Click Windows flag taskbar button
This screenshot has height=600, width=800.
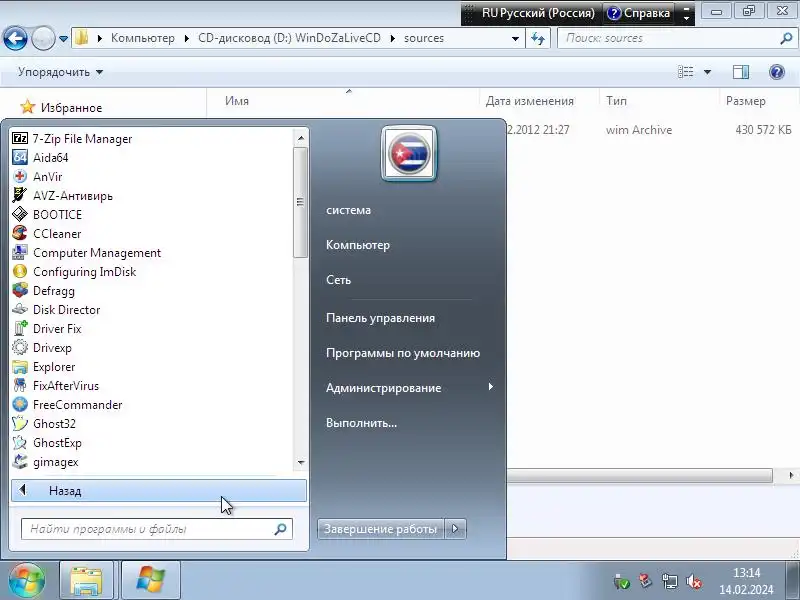pyautogui.click(x=151, y=581)
